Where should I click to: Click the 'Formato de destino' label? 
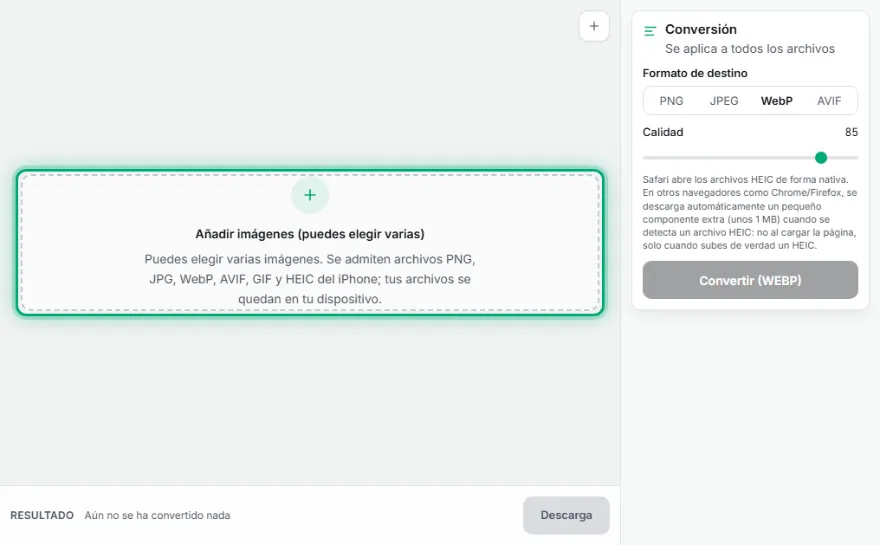point(695,74)
